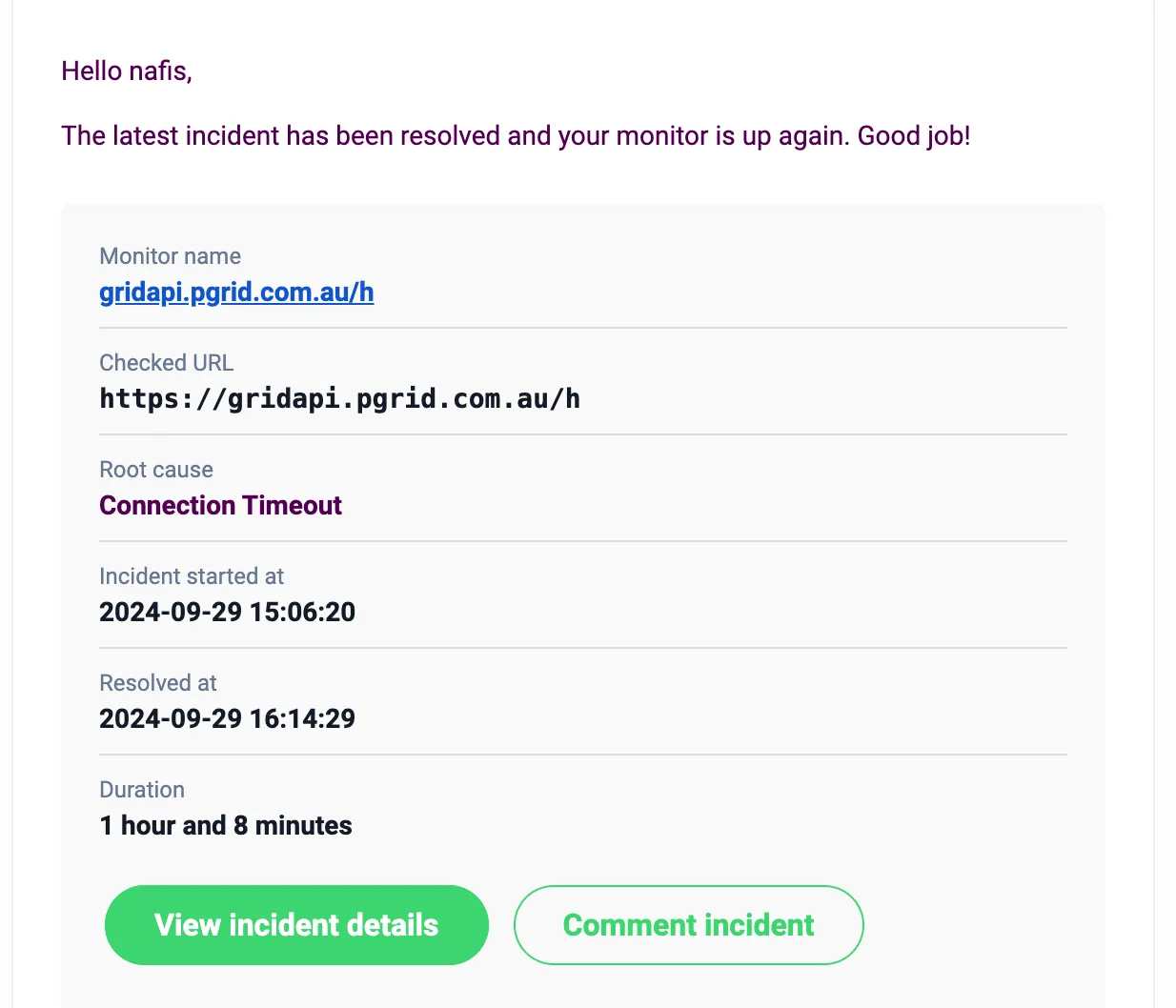Click the word minutes in the duration
Screen dimensions: 1176x1008
(303, 826)
